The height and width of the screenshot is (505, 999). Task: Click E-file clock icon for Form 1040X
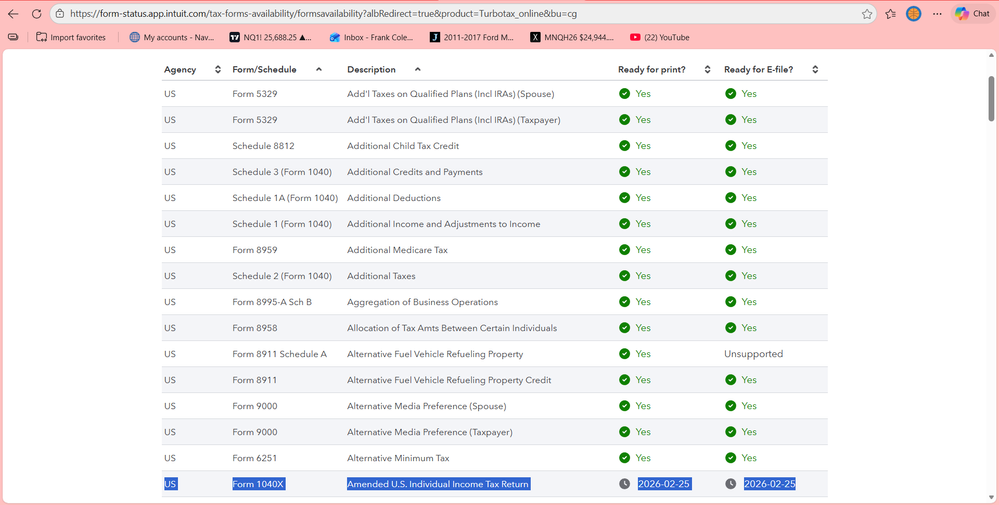[x=731, y=484]
